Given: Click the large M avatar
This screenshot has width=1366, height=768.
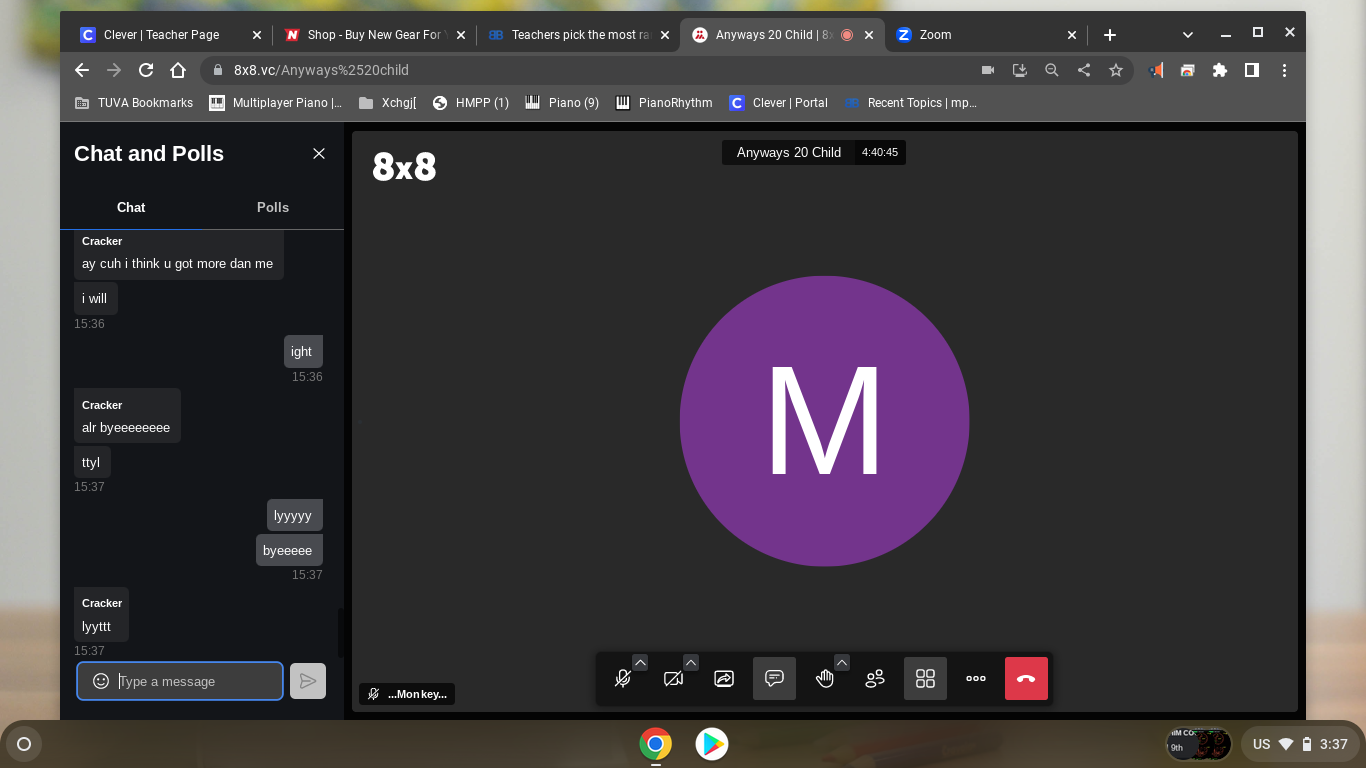Looking at the screenshot, I should point(824,421).
